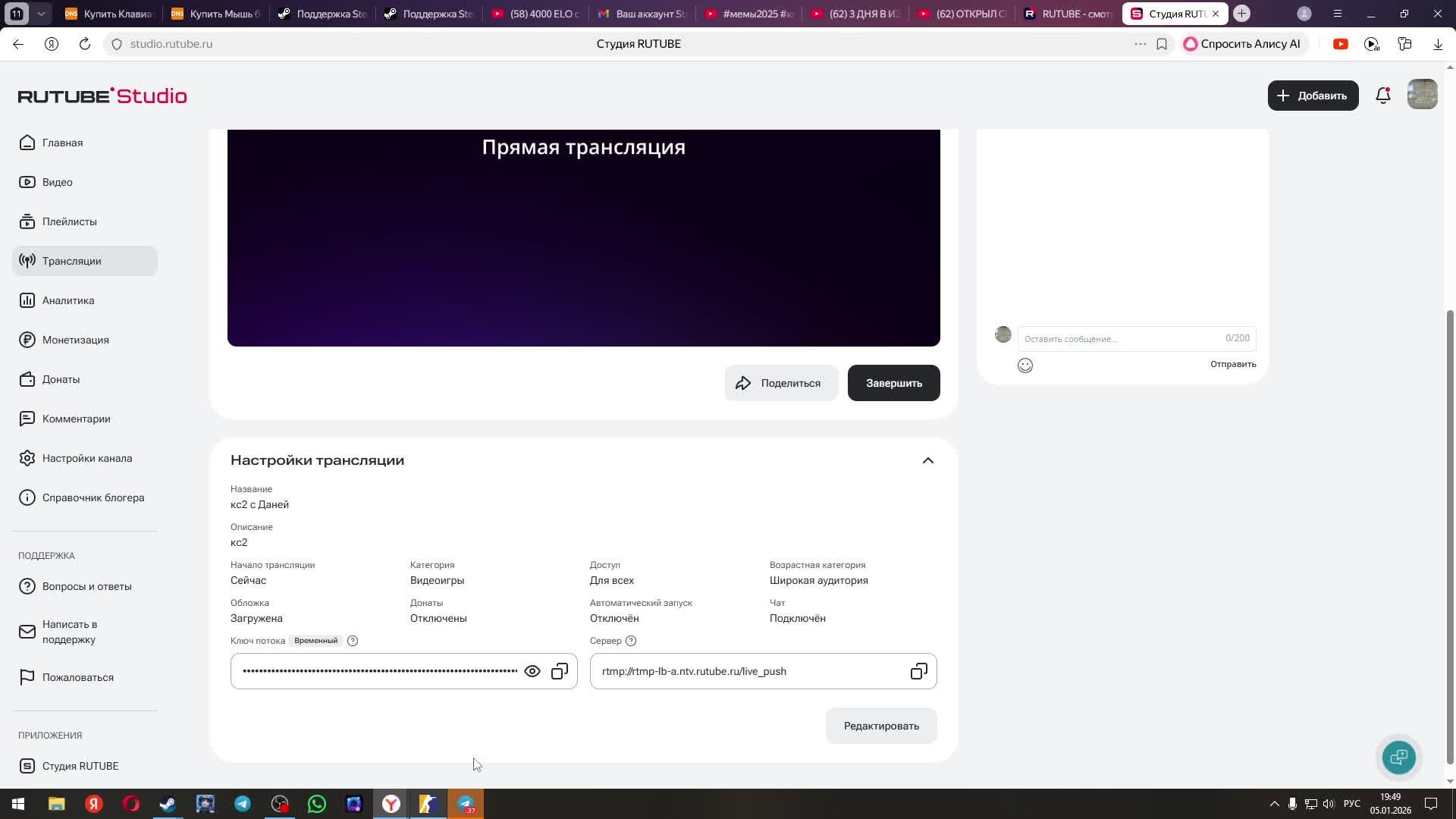Click the Редактировать button
1456x819 pixels.
[x=881, y=726]
